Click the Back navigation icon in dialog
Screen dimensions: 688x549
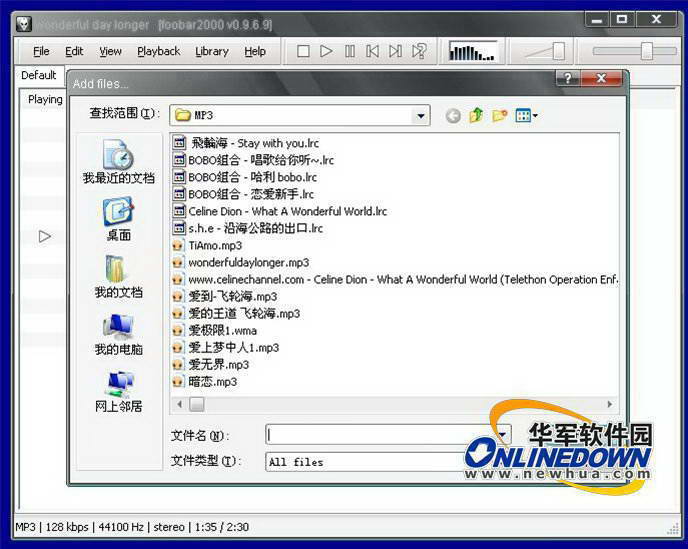(453, 116)
